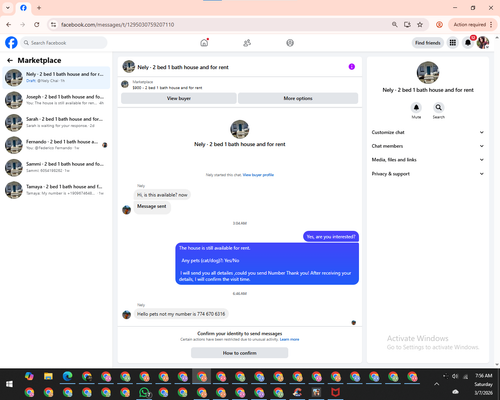The width and height of the screenshot is (500, 400).
Task: Open the site information icon in the address bar
Action: pyautogui.click(x=53, y=25)
